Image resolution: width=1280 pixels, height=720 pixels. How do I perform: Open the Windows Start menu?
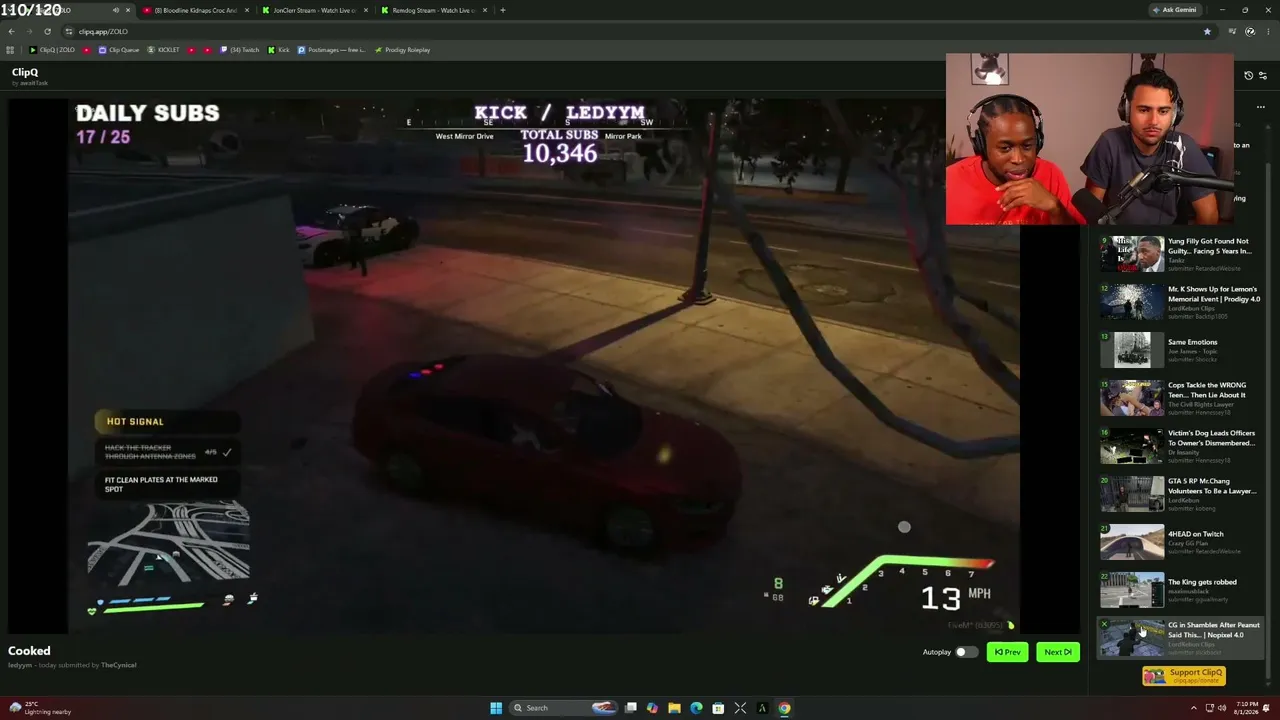pyautogui.click(x=496, y=708)
